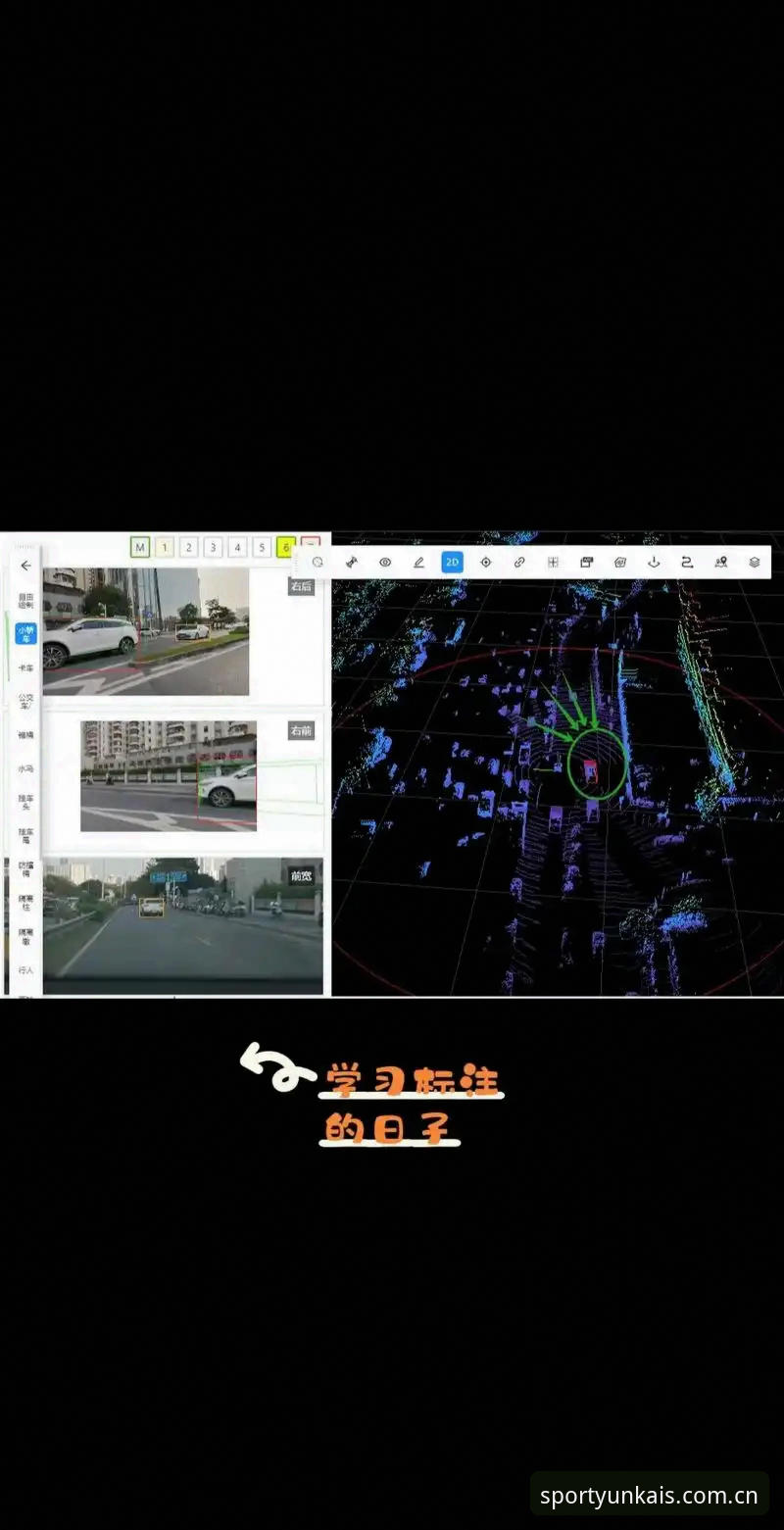The height and width of the screenshot is (1530, 784).
Task: Select the 自由绘制 free-draw label
Action: (25, 601)
